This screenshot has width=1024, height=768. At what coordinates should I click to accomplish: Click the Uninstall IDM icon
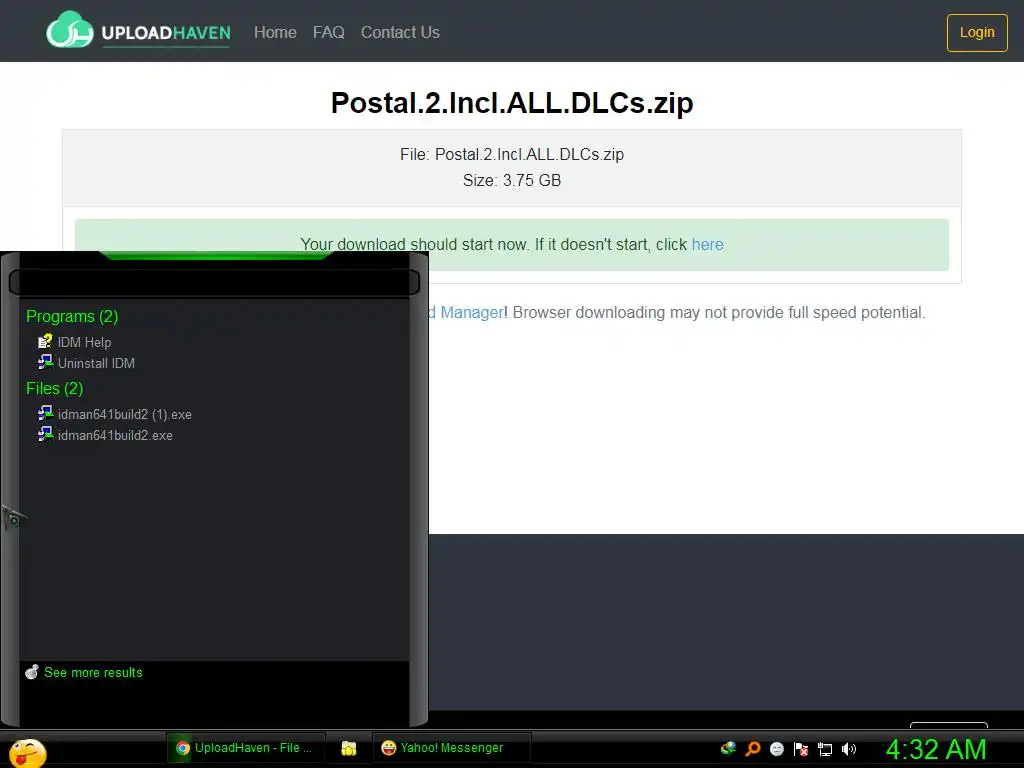click(45, 362)
